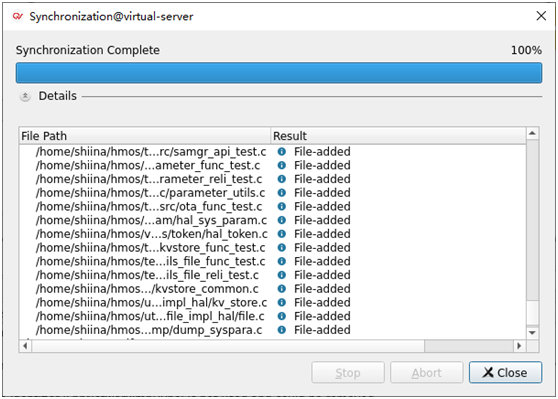Viewport: 558px width, 399px height.
Task: Select the kvstore_common.c file path
Action: click(x=147, y=289)
